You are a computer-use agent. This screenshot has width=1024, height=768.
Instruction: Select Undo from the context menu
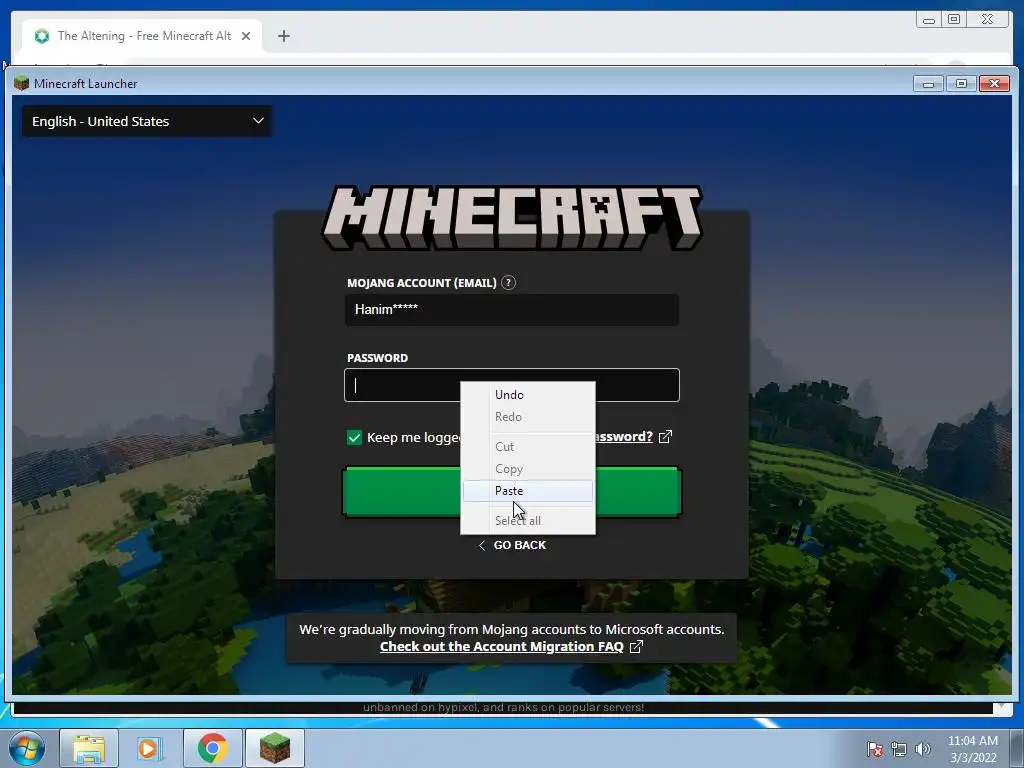point(528,394)
